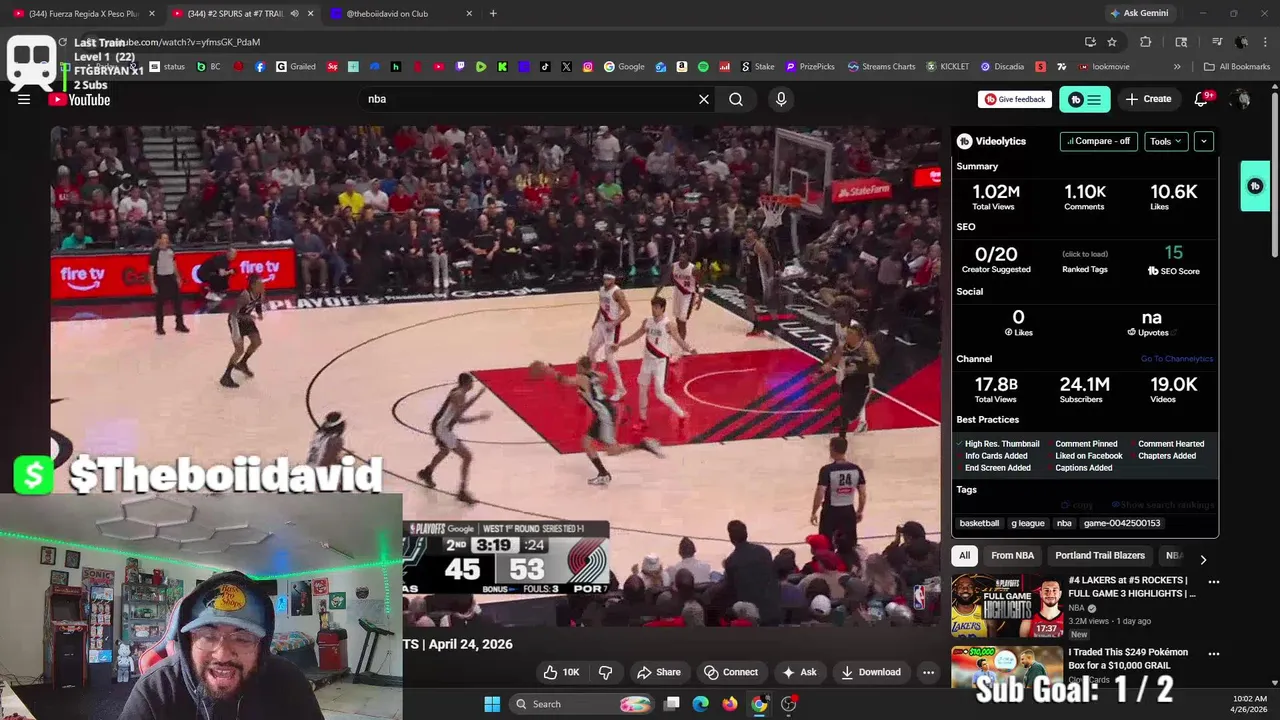Screen dimensions: 1280x720
Task: Click the TubeBuddy floating side button
Action: click(x=1255, y=186)
